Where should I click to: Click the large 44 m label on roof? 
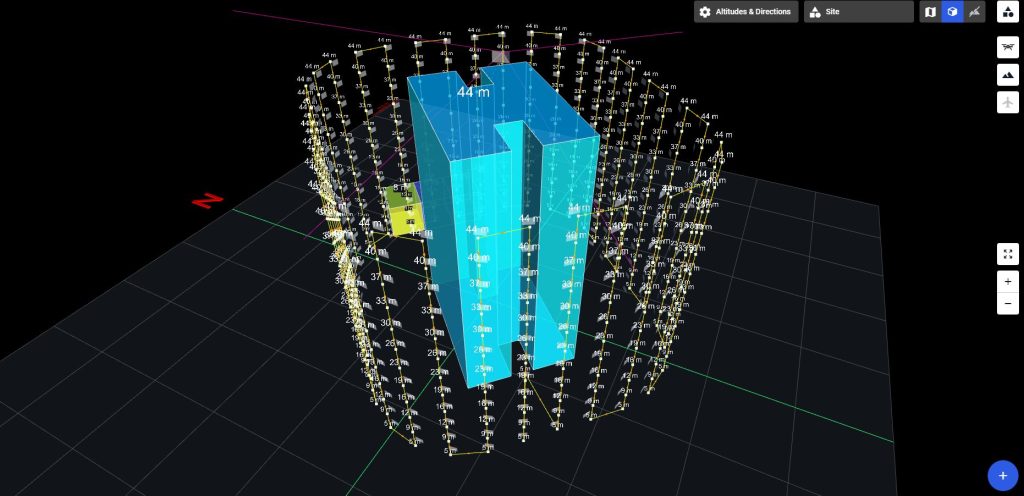tap(473, 92)
